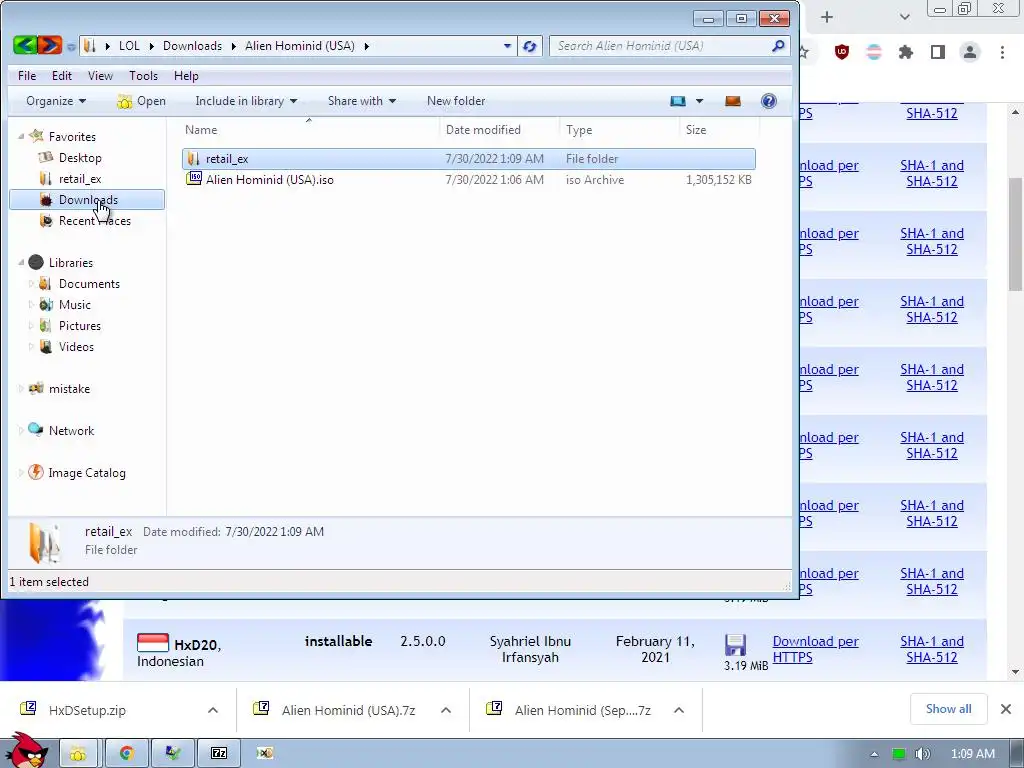Toggle the Chrome side panel icon
1024x768 pixels.
coord(938,52)
